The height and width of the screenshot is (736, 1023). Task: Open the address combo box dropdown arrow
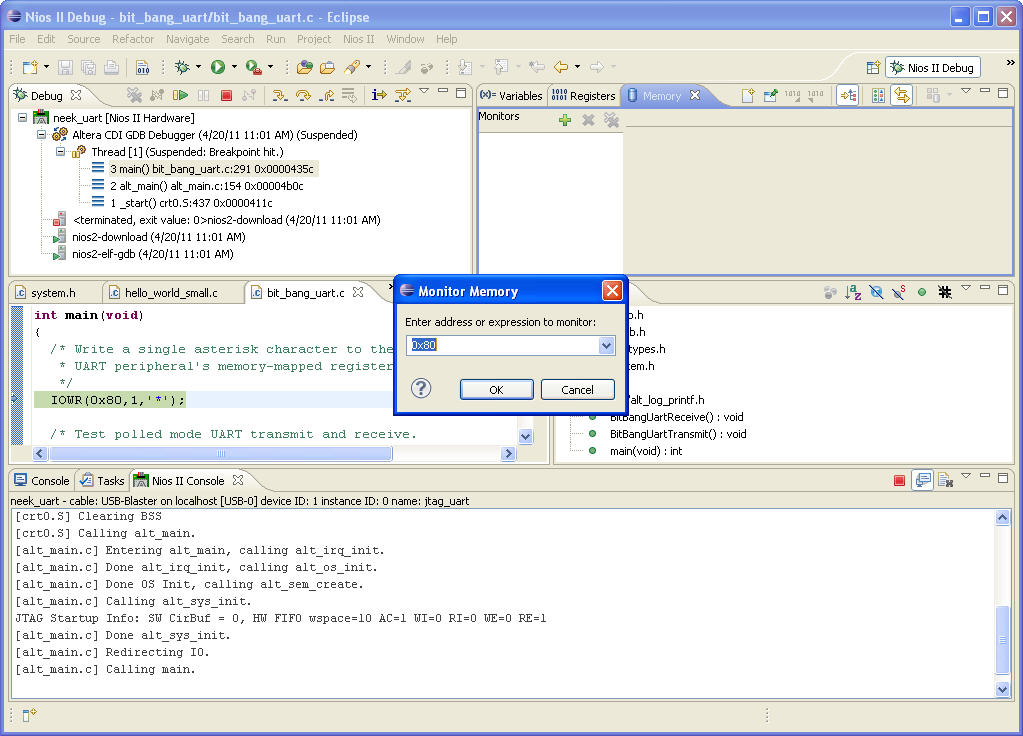(605, 345)
